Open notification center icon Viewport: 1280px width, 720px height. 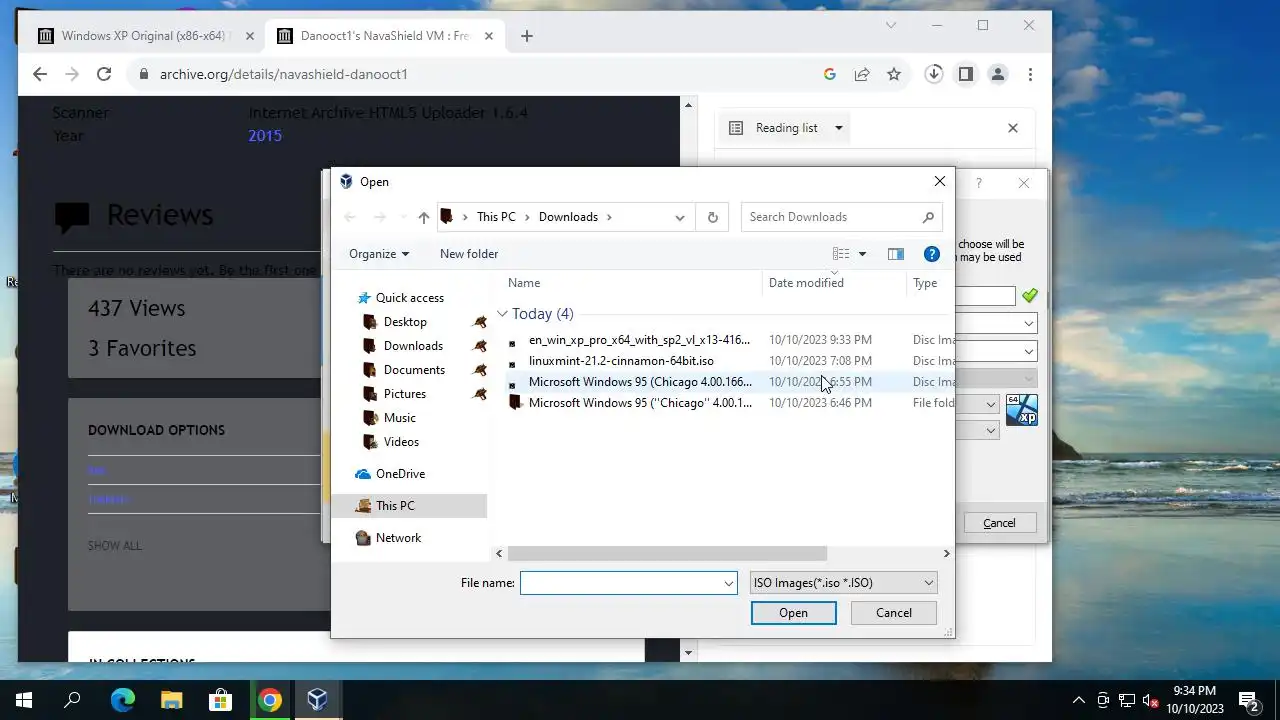click(x=1249, y=700)
